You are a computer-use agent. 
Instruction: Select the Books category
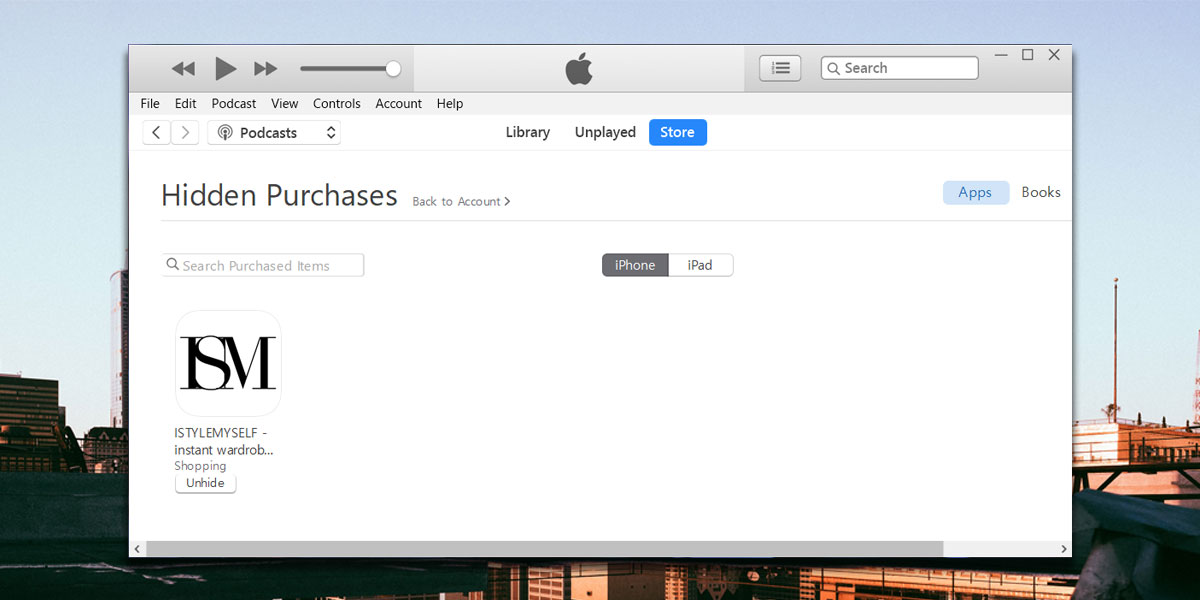pos(1041,192)
